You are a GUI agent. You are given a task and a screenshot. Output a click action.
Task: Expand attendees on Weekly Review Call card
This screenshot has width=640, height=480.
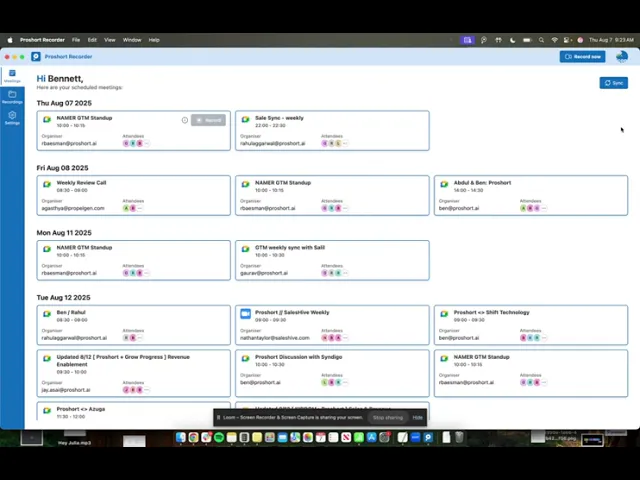[x=140, y=208]
